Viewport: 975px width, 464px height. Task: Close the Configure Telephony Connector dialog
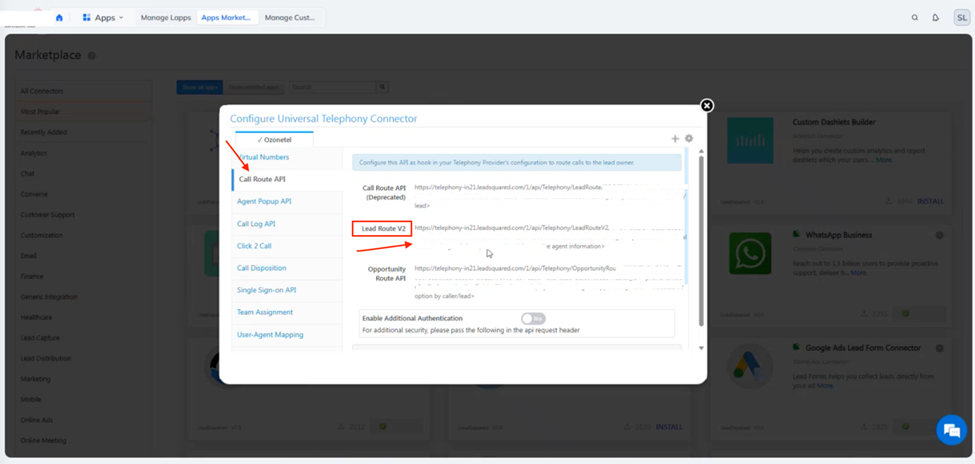[706, 105]
